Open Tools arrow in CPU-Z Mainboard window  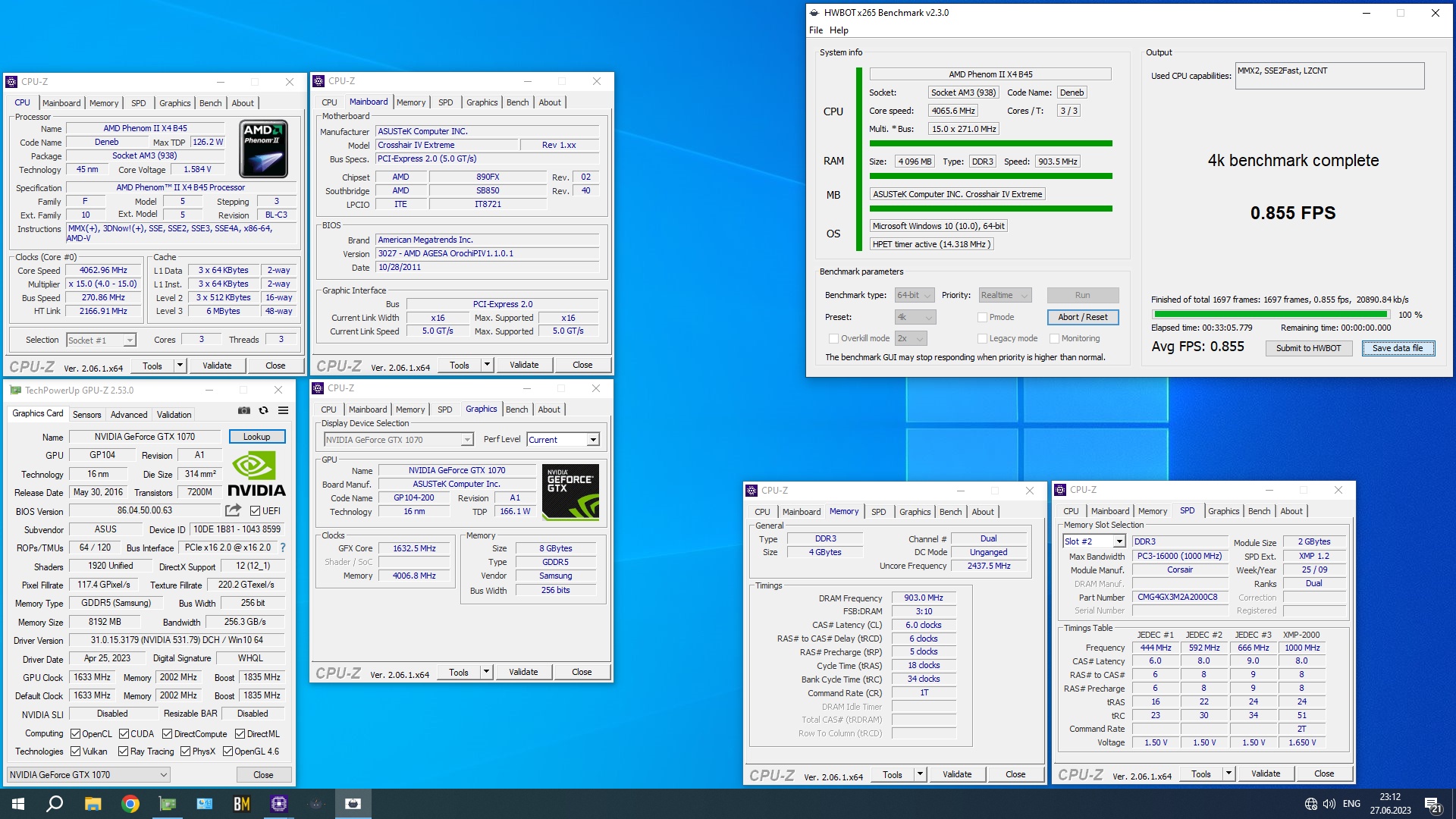point(487,365)
